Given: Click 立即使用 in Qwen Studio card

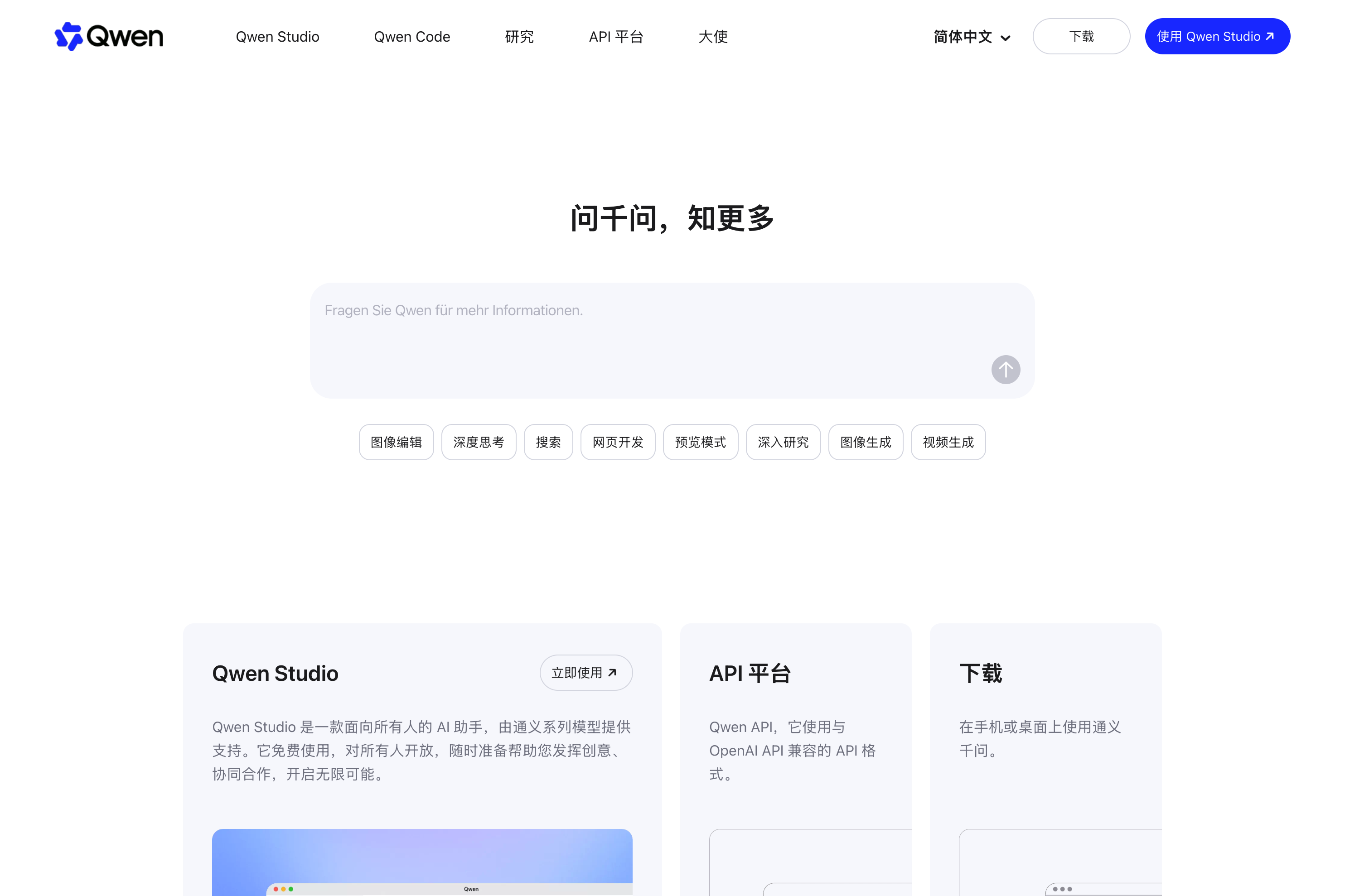Looking at the screenshot, I should coord(585,673).
